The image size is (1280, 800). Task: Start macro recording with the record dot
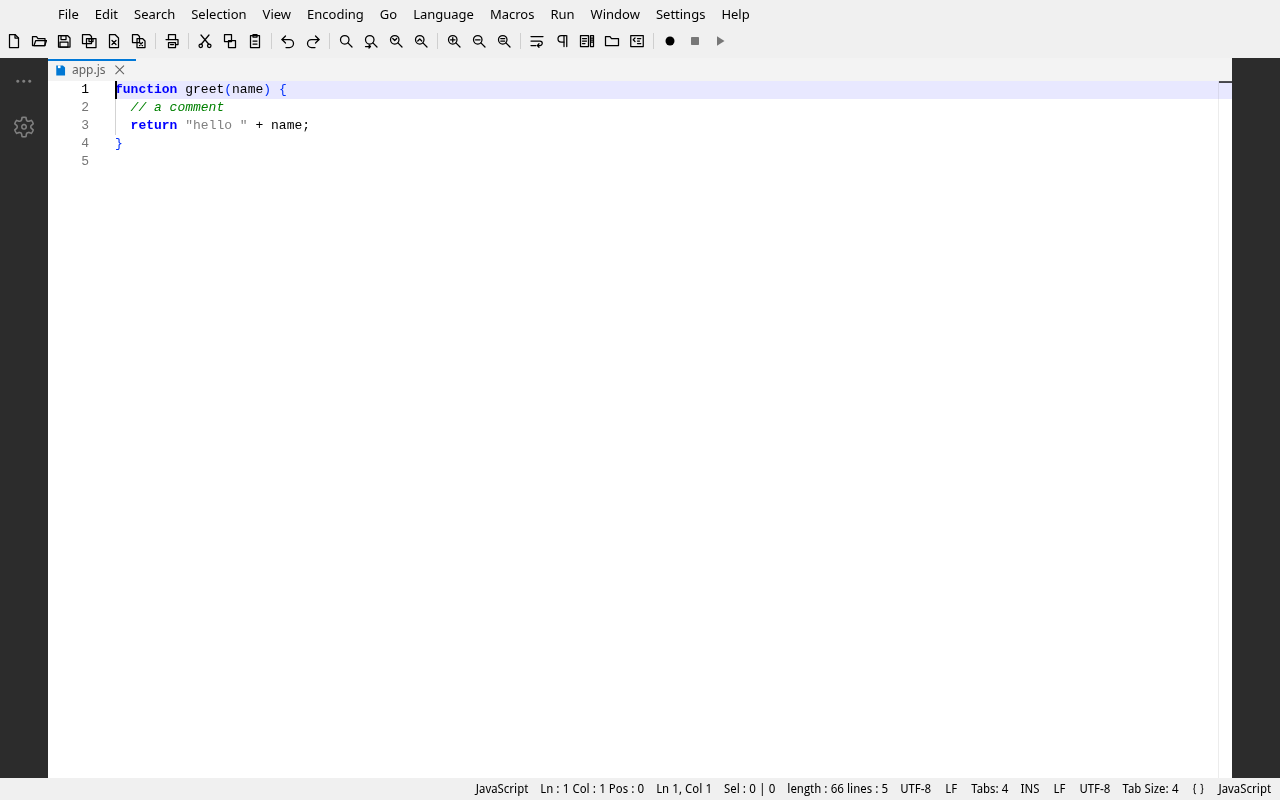pos(670,41)
